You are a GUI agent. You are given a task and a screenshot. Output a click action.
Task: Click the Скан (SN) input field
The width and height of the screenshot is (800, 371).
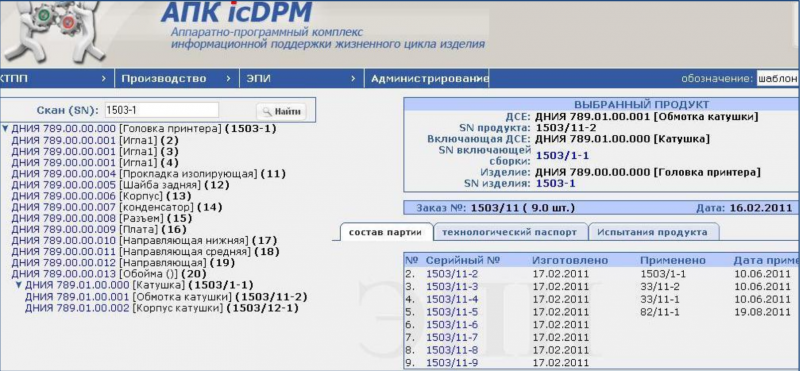(x=161, y=110)
